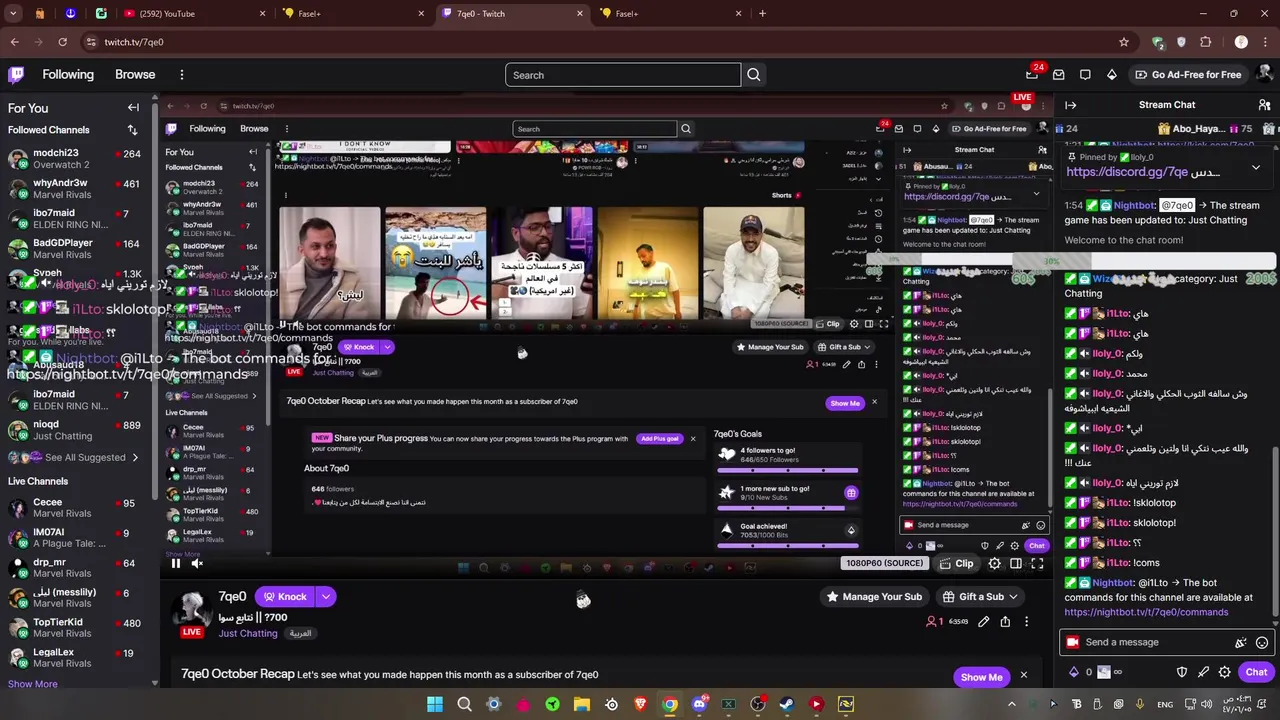The image size is (1280, 720).
Task: Open the Gift a Sub dropdown
Action: [x=981, y=597]
